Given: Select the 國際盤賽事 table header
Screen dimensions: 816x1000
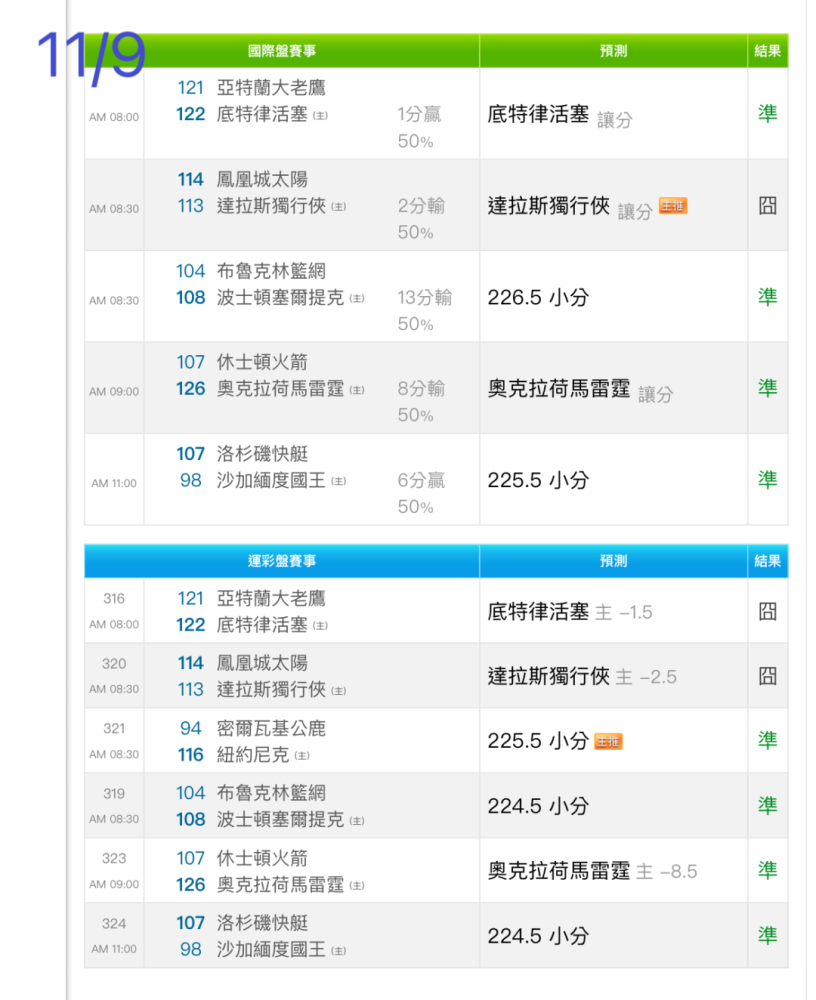Looking at the screenshot, I should 282,51.
